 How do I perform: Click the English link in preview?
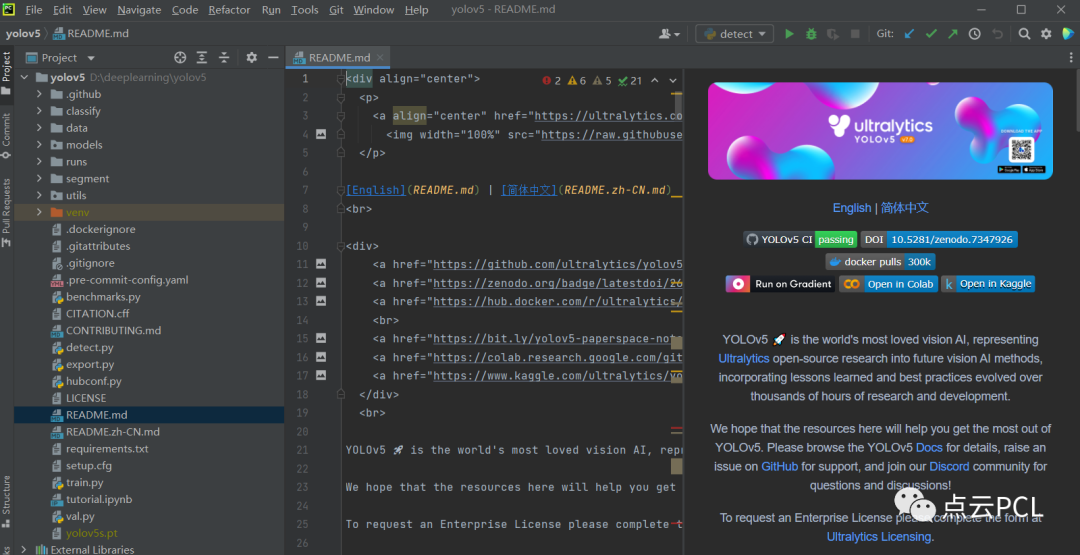[x=852, y=207]
